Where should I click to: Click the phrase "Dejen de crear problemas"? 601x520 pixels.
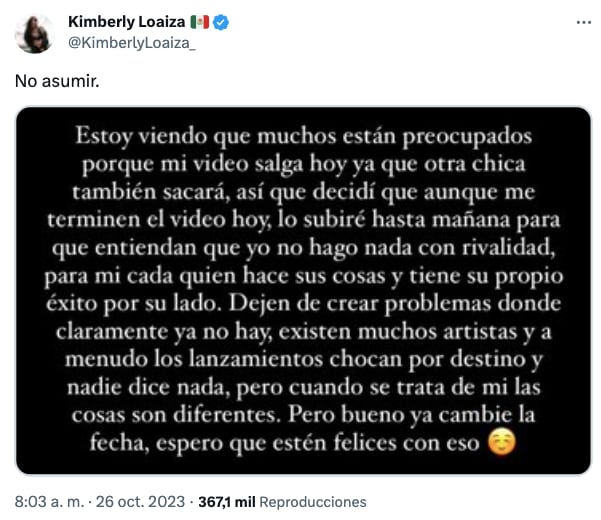[360, 304]
